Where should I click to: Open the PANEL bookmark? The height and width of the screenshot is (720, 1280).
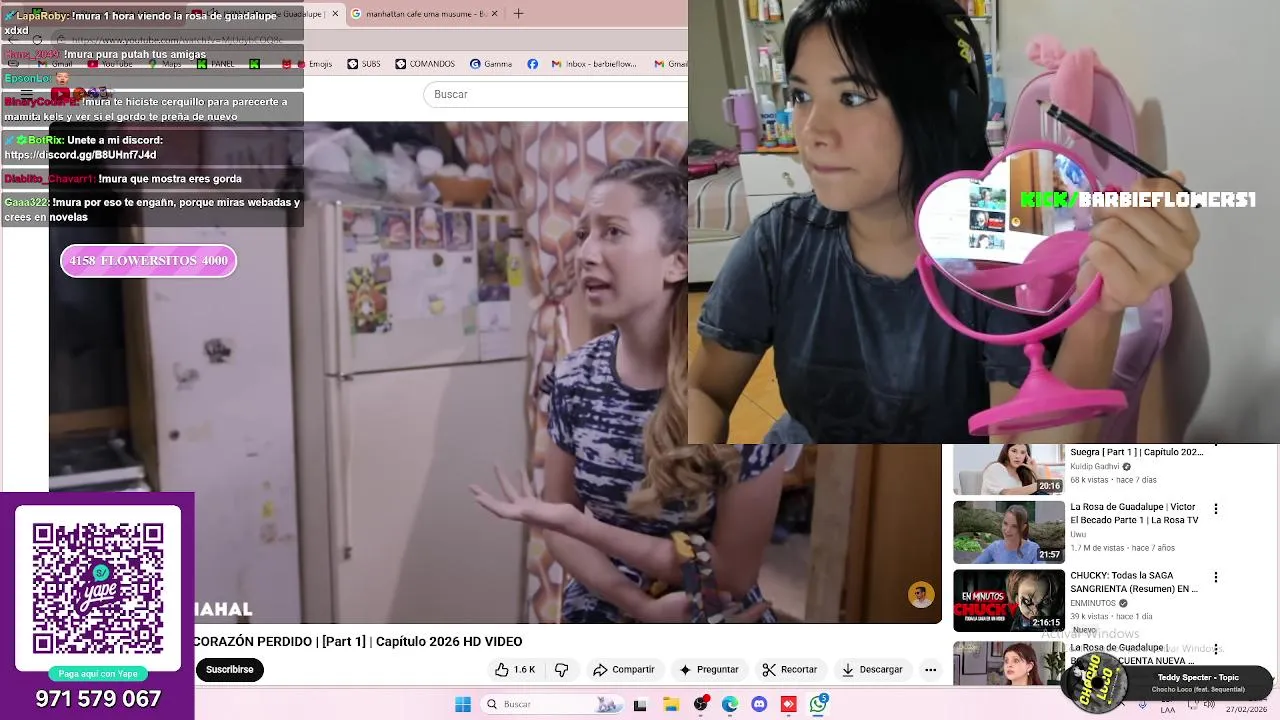click(x=215, y=64)
